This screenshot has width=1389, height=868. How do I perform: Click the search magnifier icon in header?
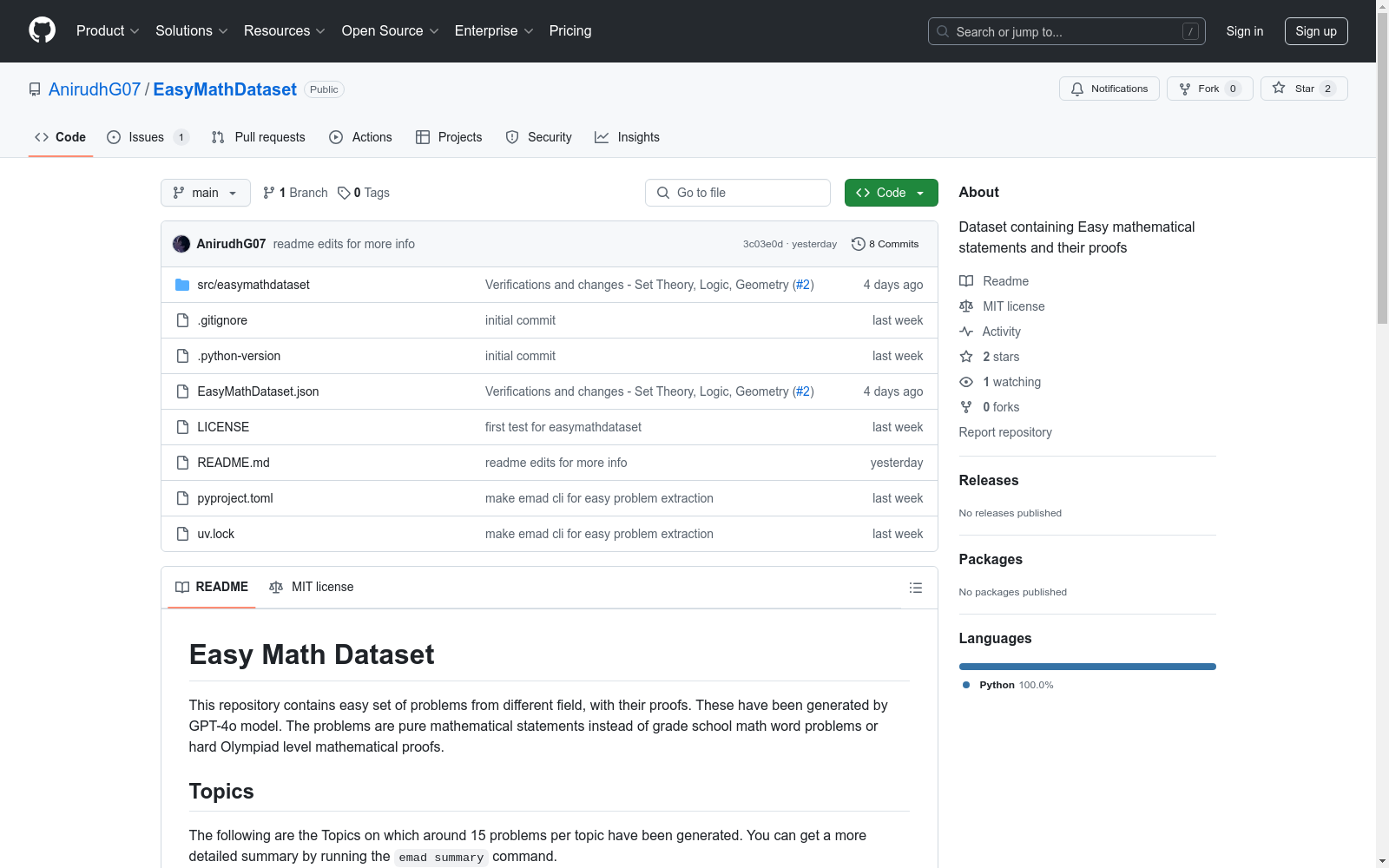[x=943, y=31]
